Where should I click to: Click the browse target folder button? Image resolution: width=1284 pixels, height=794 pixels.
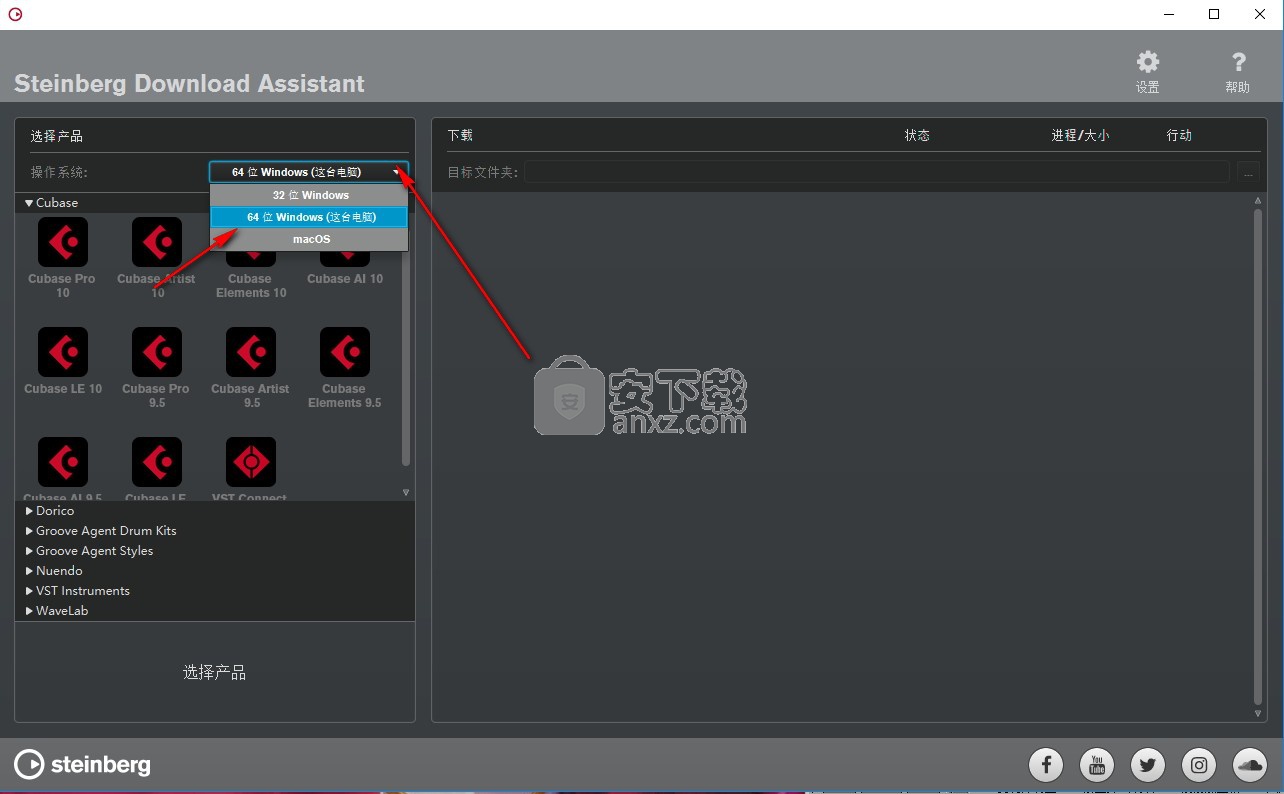point(1248,172)
